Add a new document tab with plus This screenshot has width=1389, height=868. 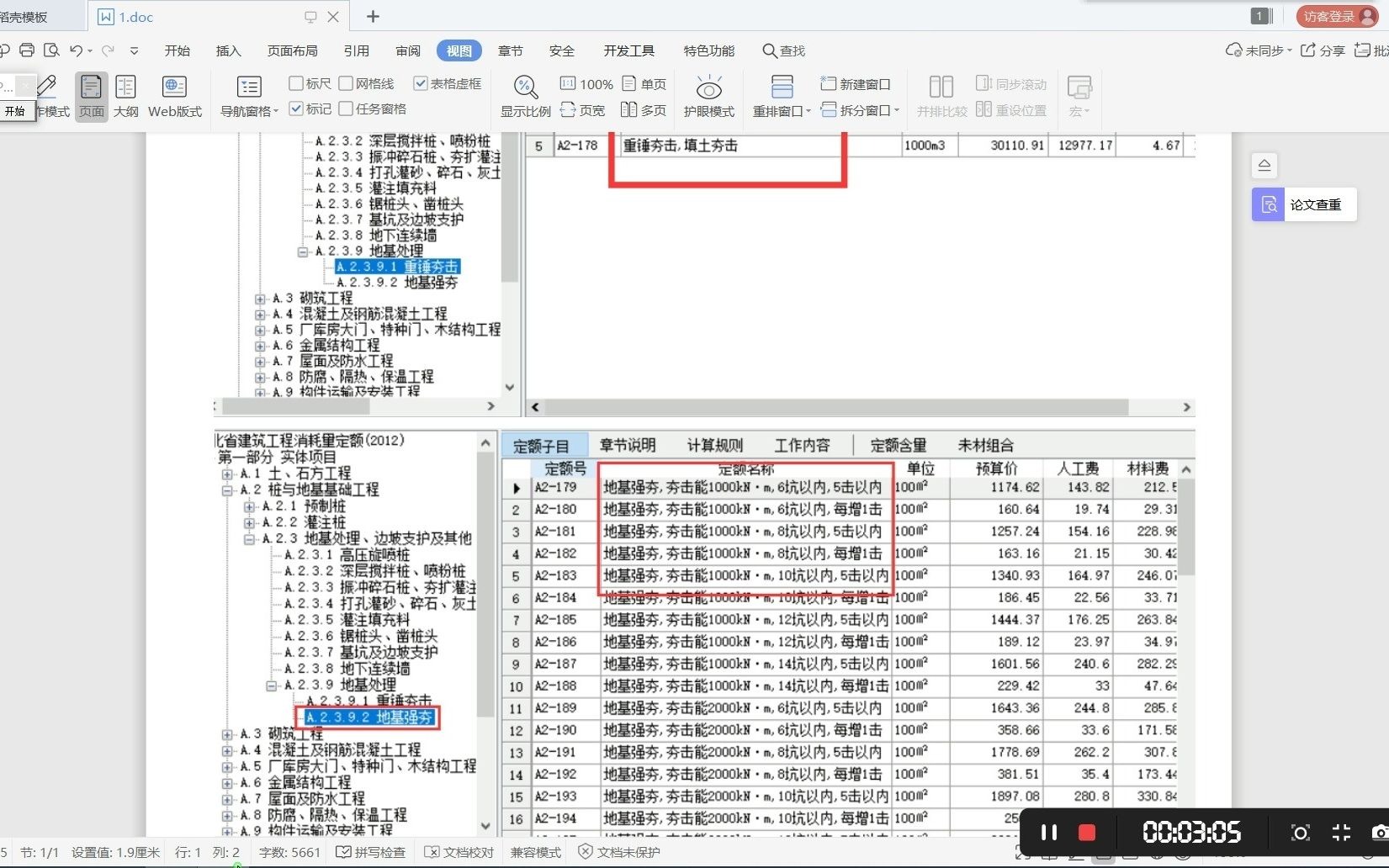[374, 16]
